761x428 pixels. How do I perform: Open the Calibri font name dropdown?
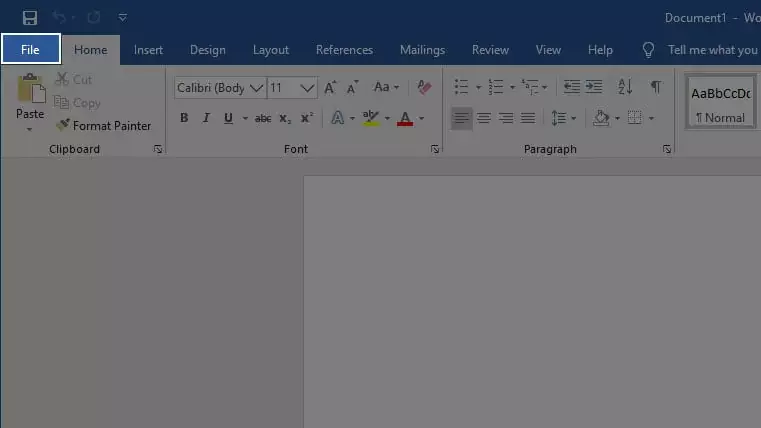257,88
